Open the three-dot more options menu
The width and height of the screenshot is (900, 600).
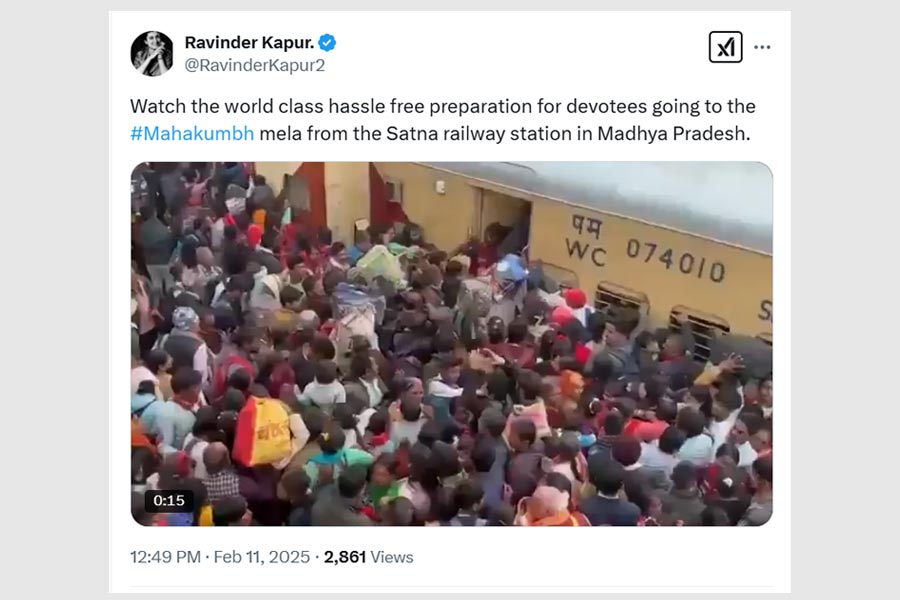click(762, 47)
